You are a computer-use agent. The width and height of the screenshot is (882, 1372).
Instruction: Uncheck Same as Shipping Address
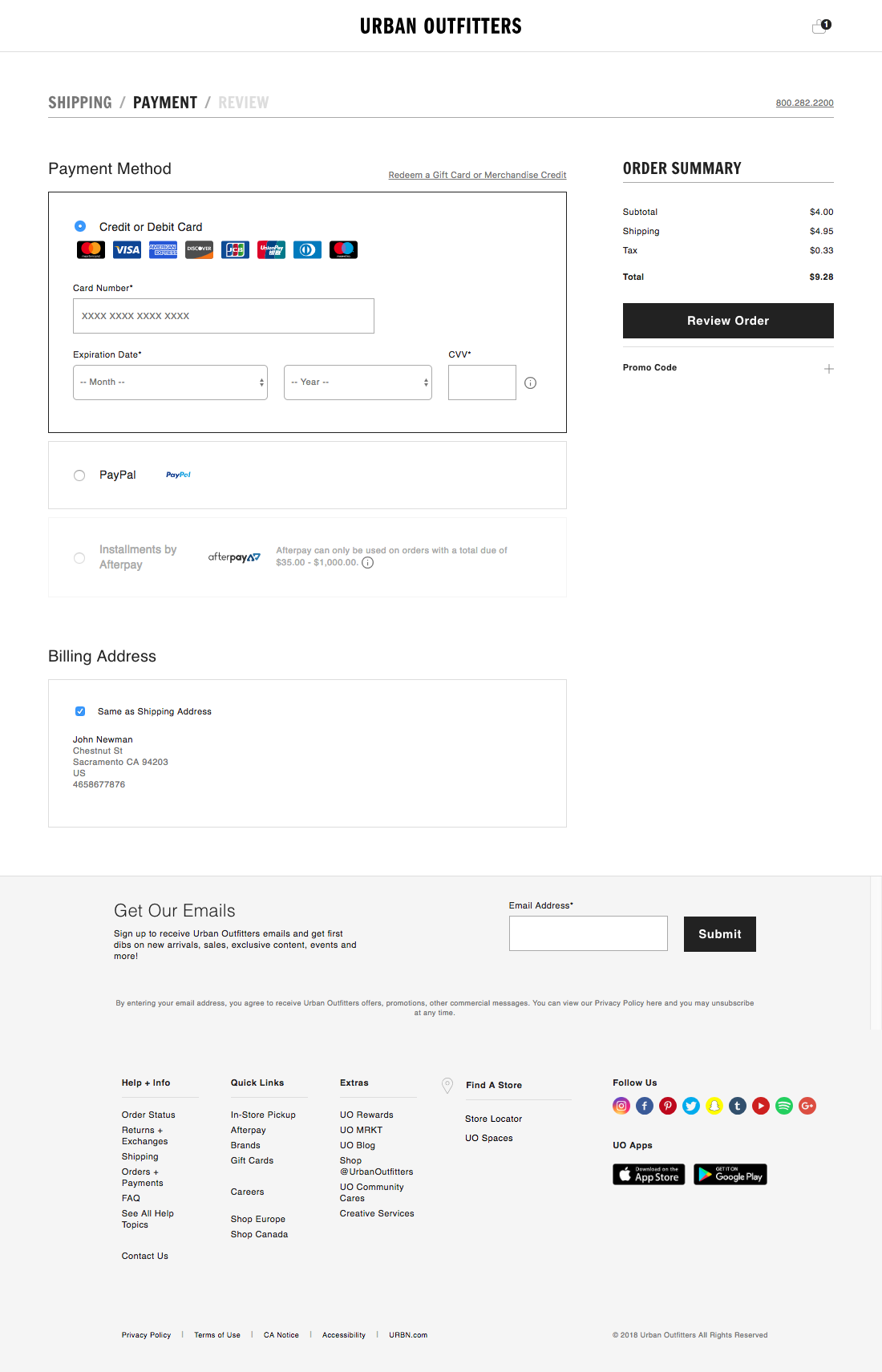(80, 711)
